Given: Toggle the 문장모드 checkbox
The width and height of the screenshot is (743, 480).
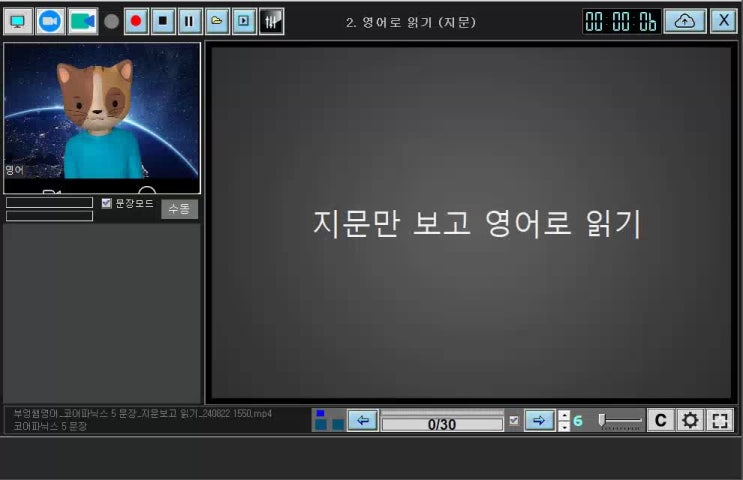Looking at the screenshot, I should point(107,203).
